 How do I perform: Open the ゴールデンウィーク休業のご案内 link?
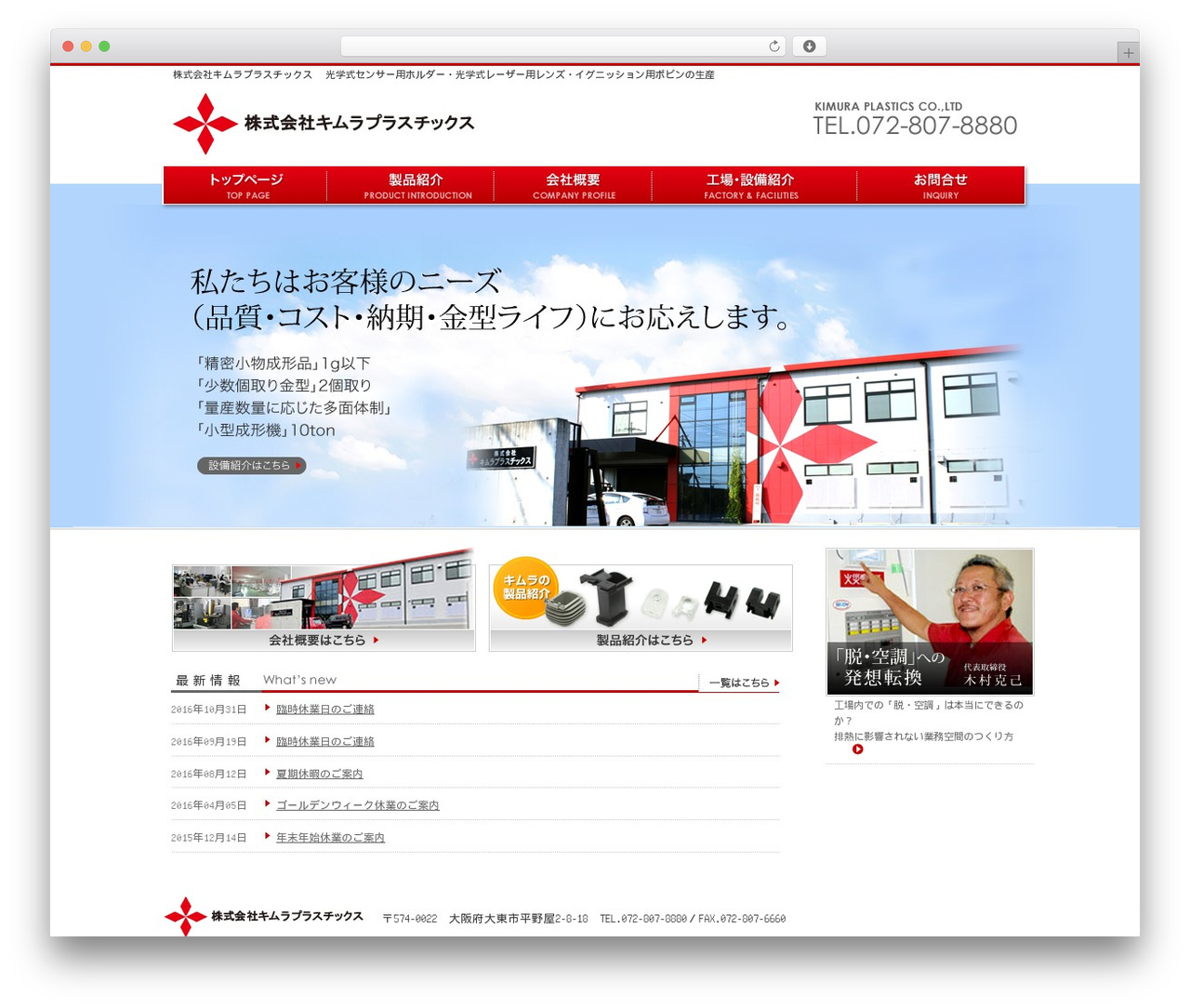pyautogui.click(x=358, y=805)
